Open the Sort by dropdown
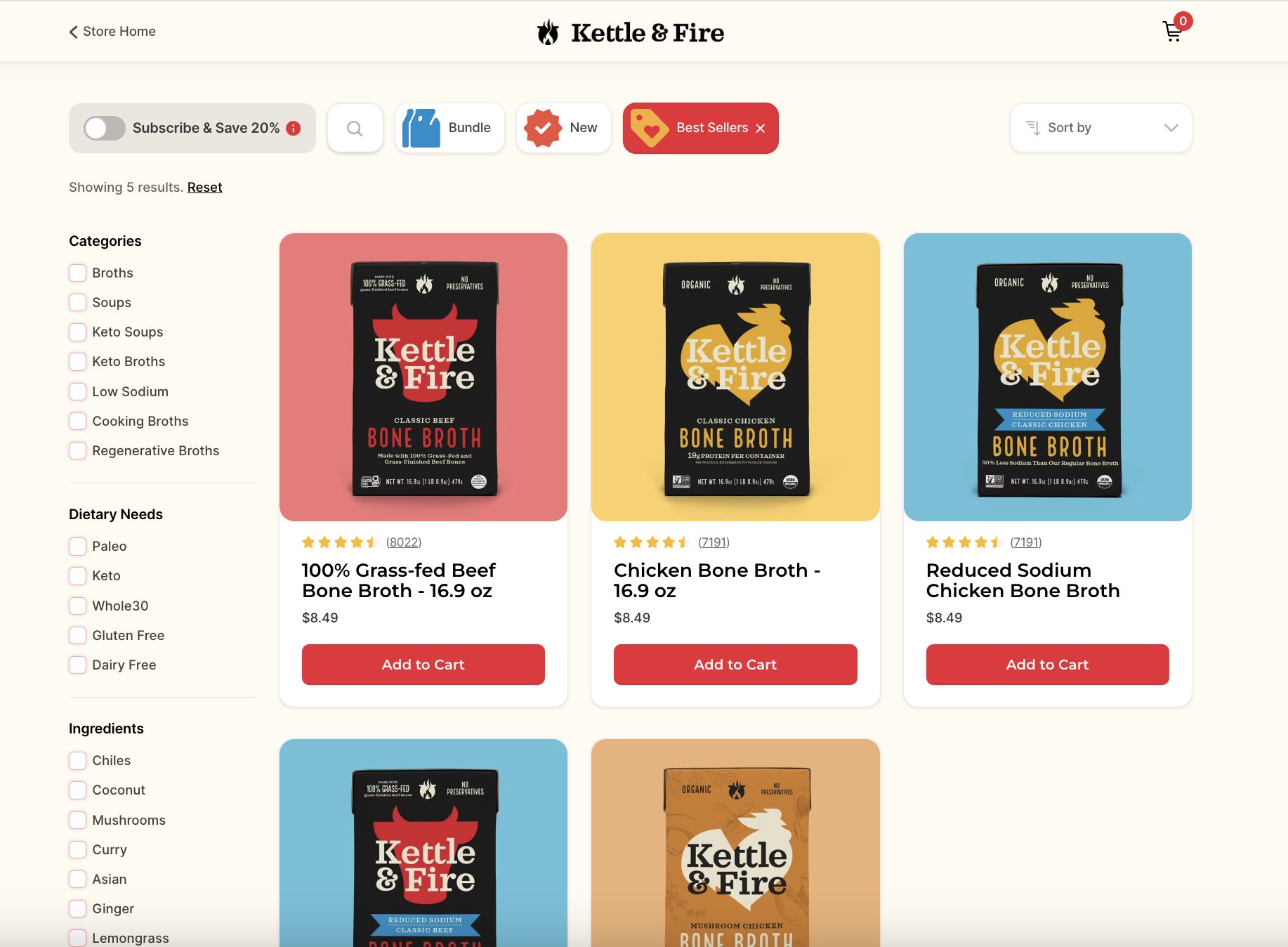Viewport: 1288px width, 947px height. point(1100,128)
